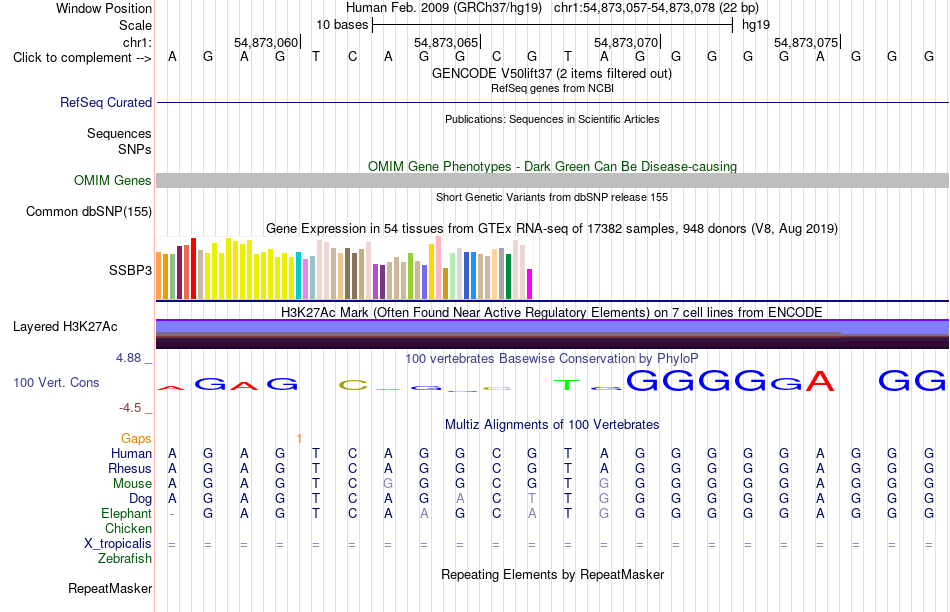Click the dash in Elephant row
Image resolution: width=950 pixels, height=612 pixels.
tap(172, 514)
